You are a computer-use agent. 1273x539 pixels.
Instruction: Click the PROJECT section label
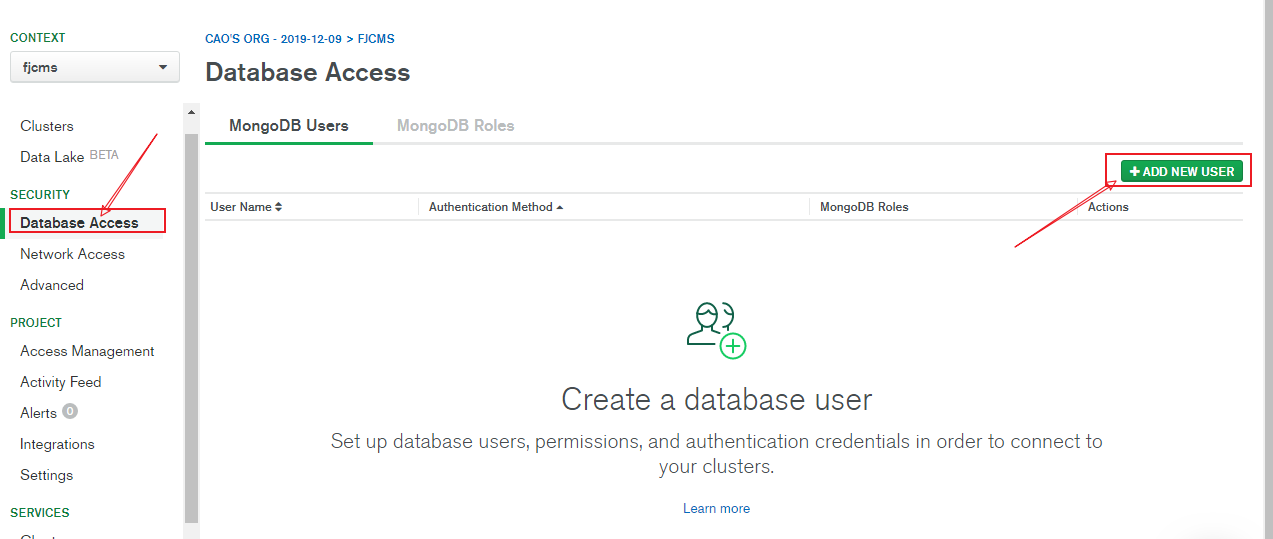click(x=36, y=323)
